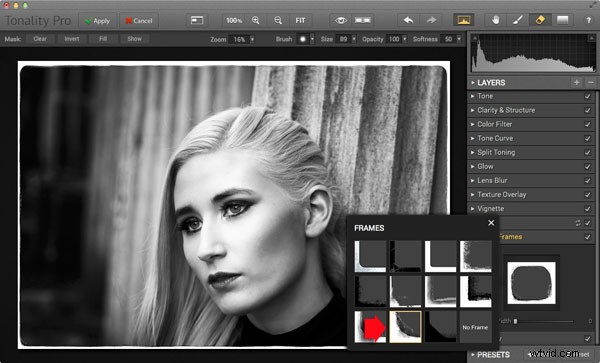Expand the PRESETS panel
Screen dimensions: 600x363
click(x=493, y=355)
